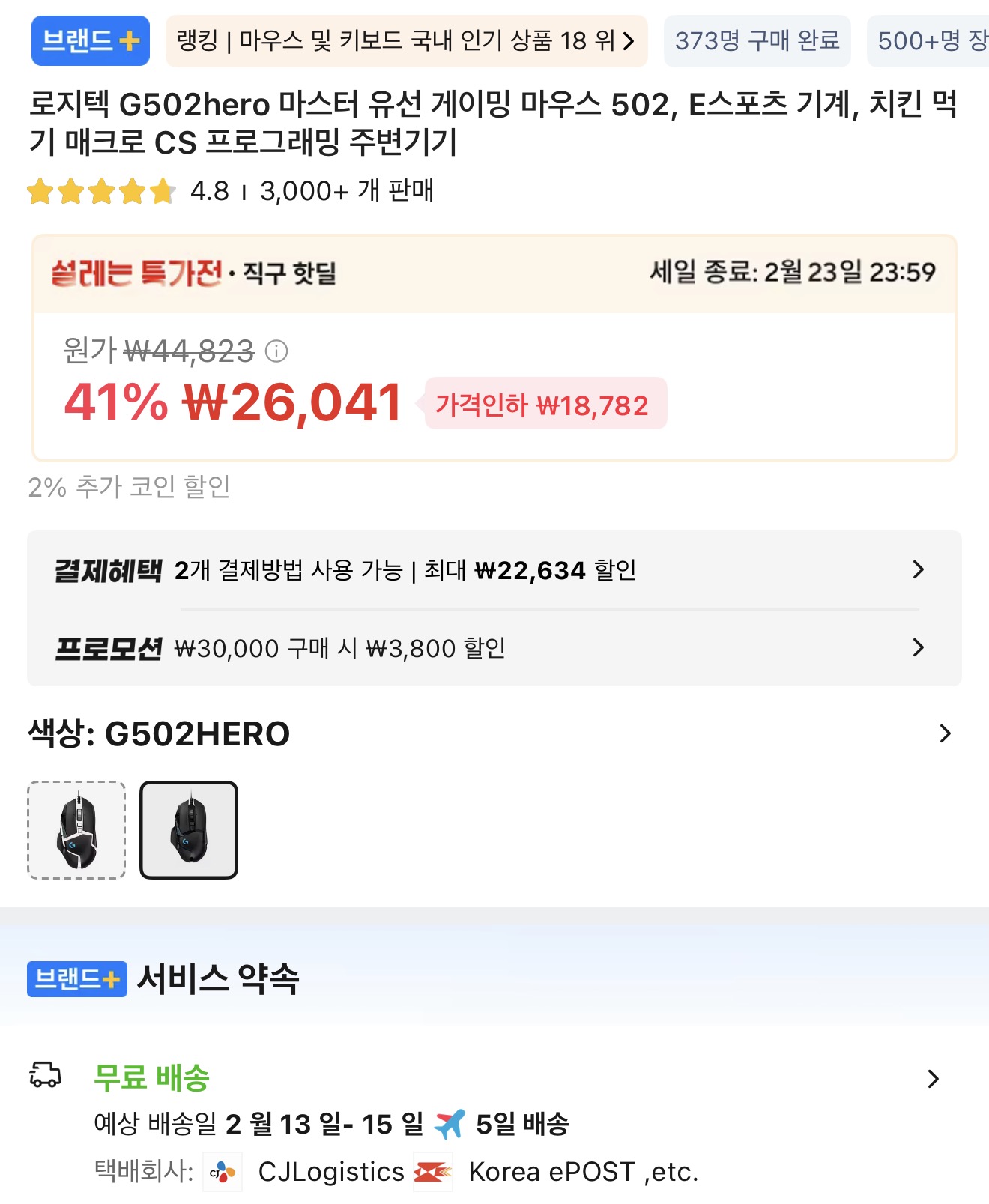Open mouse and keyboard ranking tag
The image size is (989, 1204).
pyautogui.click(x=406, y=40)
